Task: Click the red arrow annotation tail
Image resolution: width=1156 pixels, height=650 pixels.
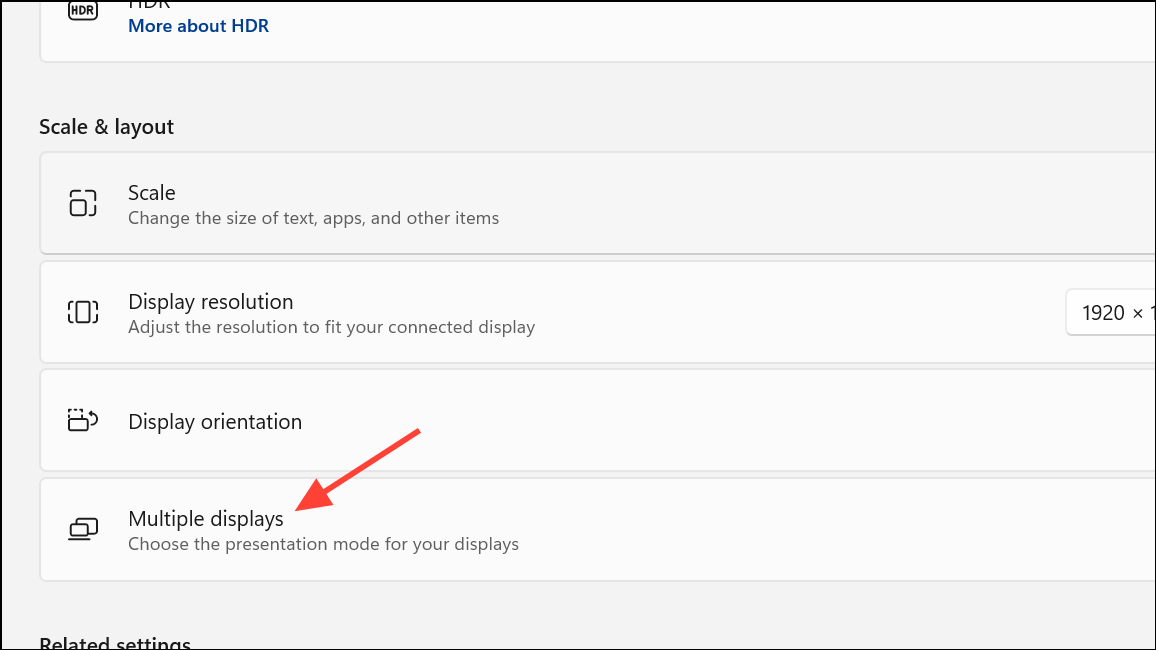Action: click(416, 433)
